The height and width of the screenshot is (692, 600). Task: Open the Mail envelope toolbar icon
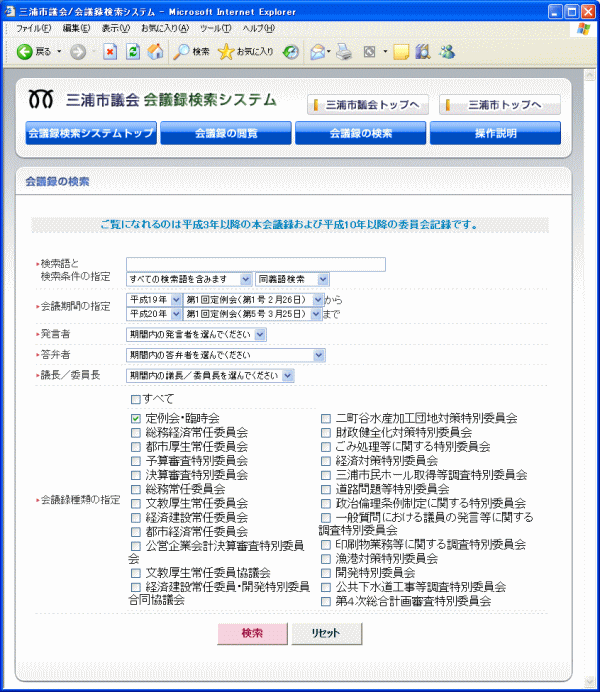[x=318, y=52]
